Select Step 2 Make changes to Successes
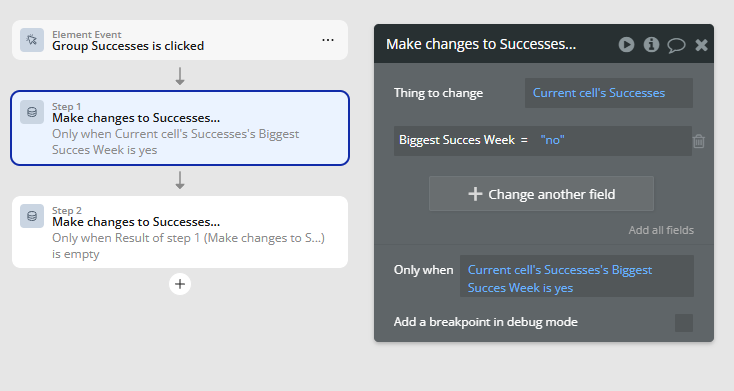This screenshot has width=734, height=391. (x=180, y=232)
